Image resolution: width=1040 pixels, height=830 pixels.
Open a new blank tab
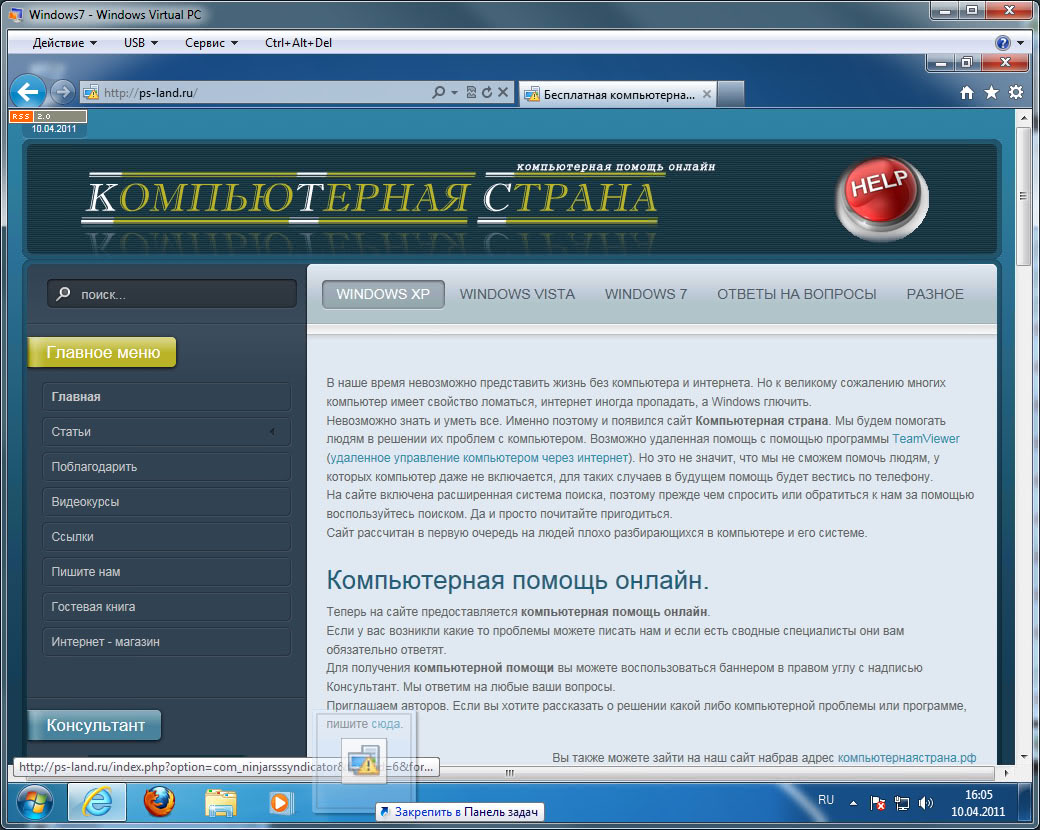coord(731,94)
